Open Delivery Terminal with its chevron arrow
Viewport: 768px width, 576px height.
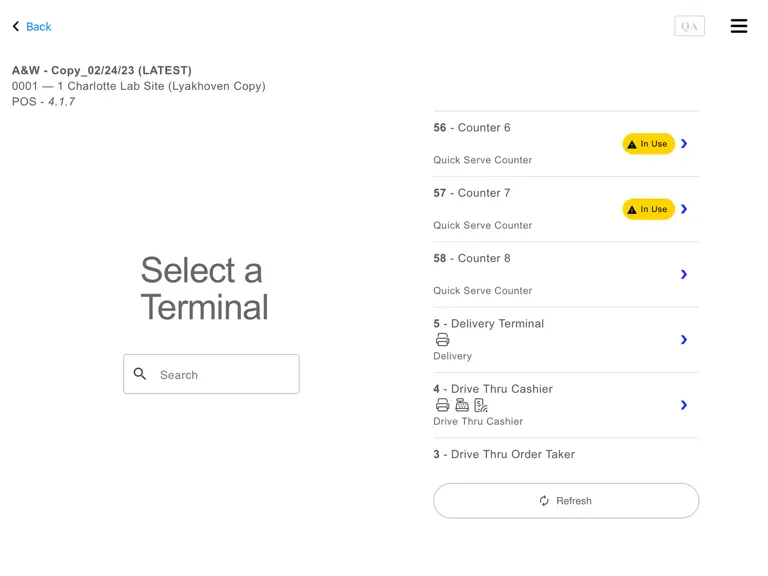684,339
